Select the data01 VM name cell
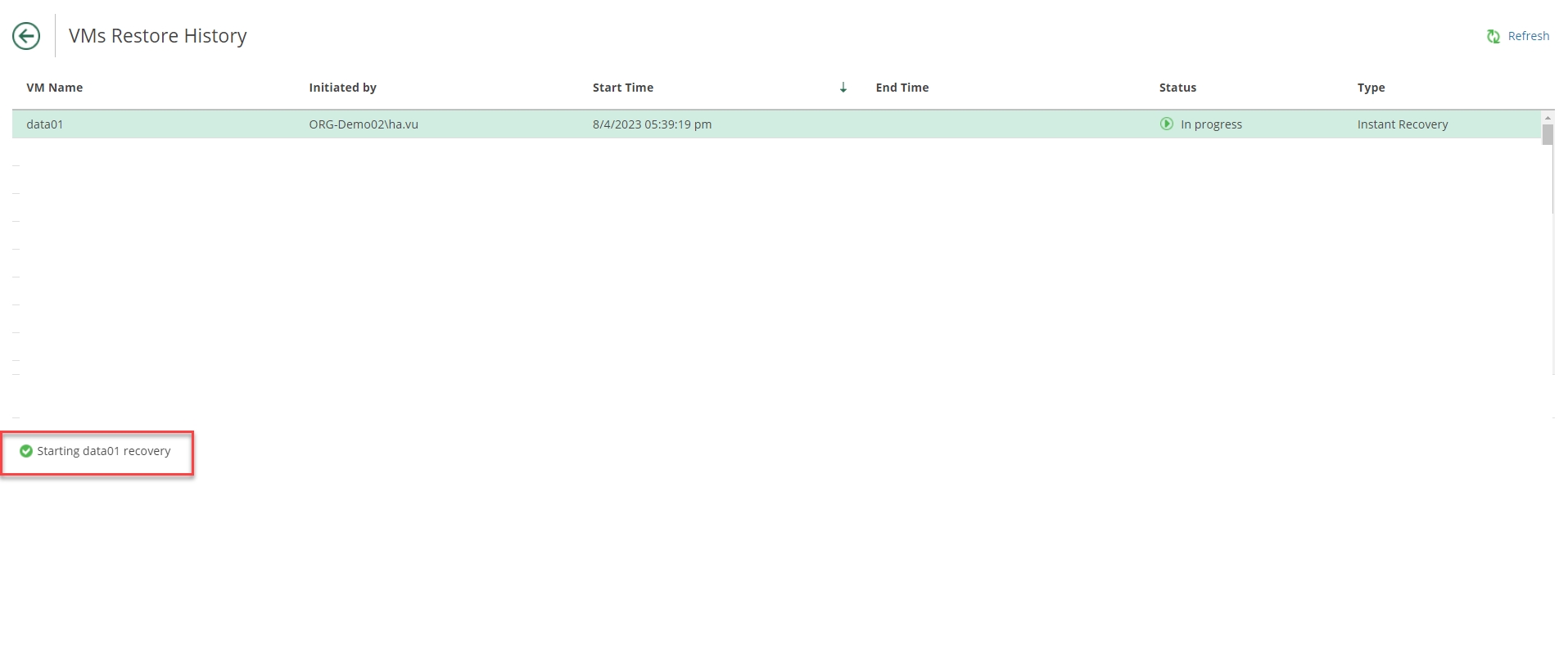1568x645 pixels. click(x=45, y=124)
